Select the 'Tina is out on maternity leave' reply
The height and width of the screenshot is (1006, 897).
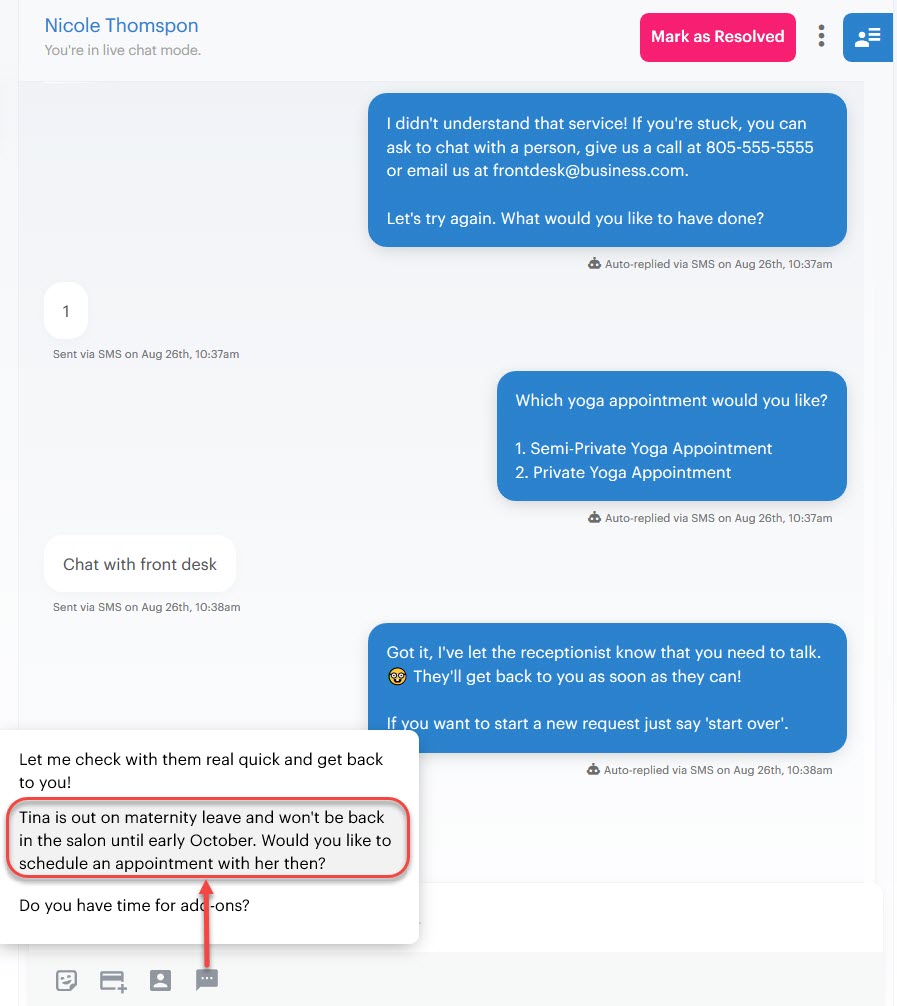pyautogui.click(x=207, y=840)
